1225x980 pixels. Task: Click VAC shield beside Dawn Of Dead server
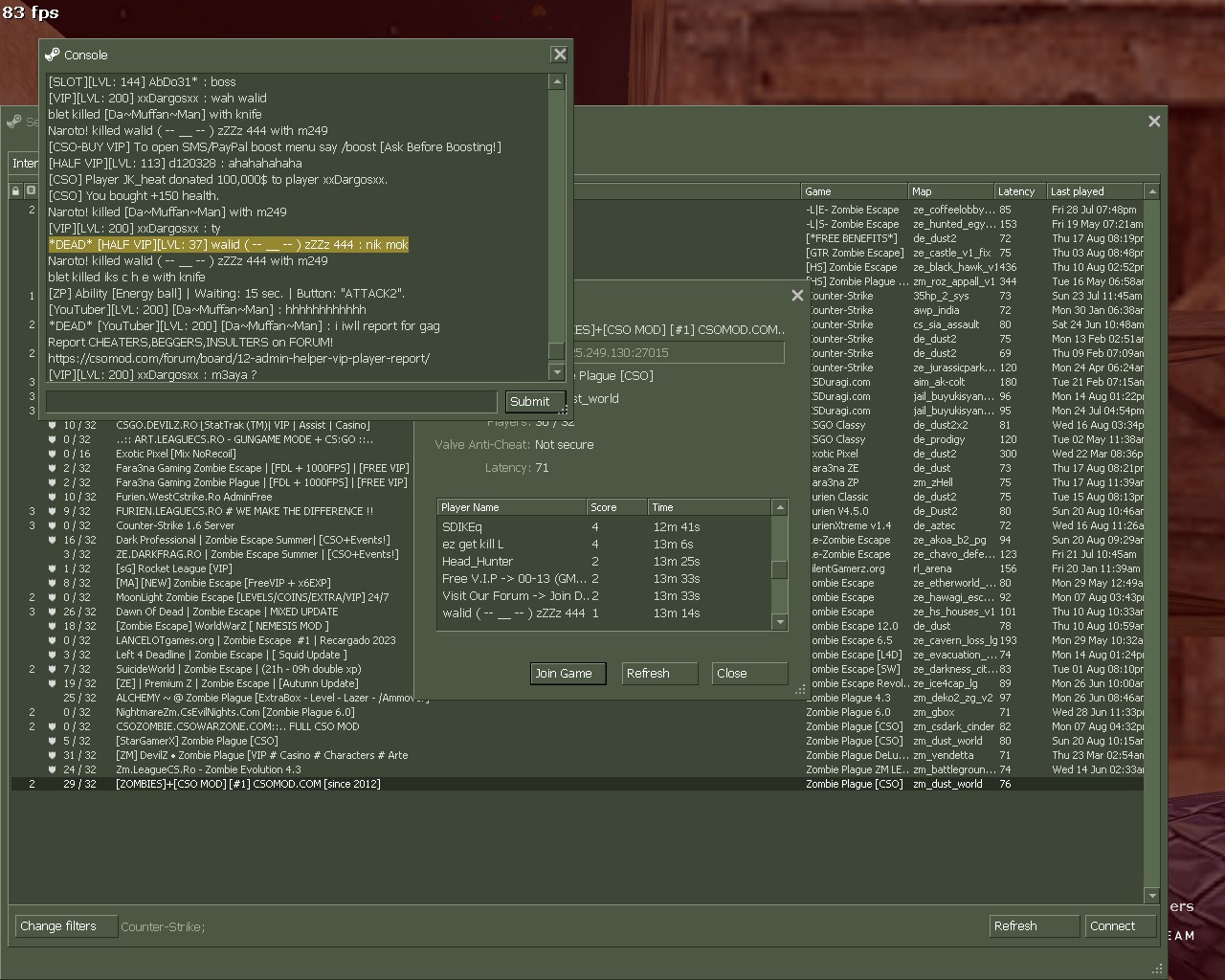click(52, 612)
